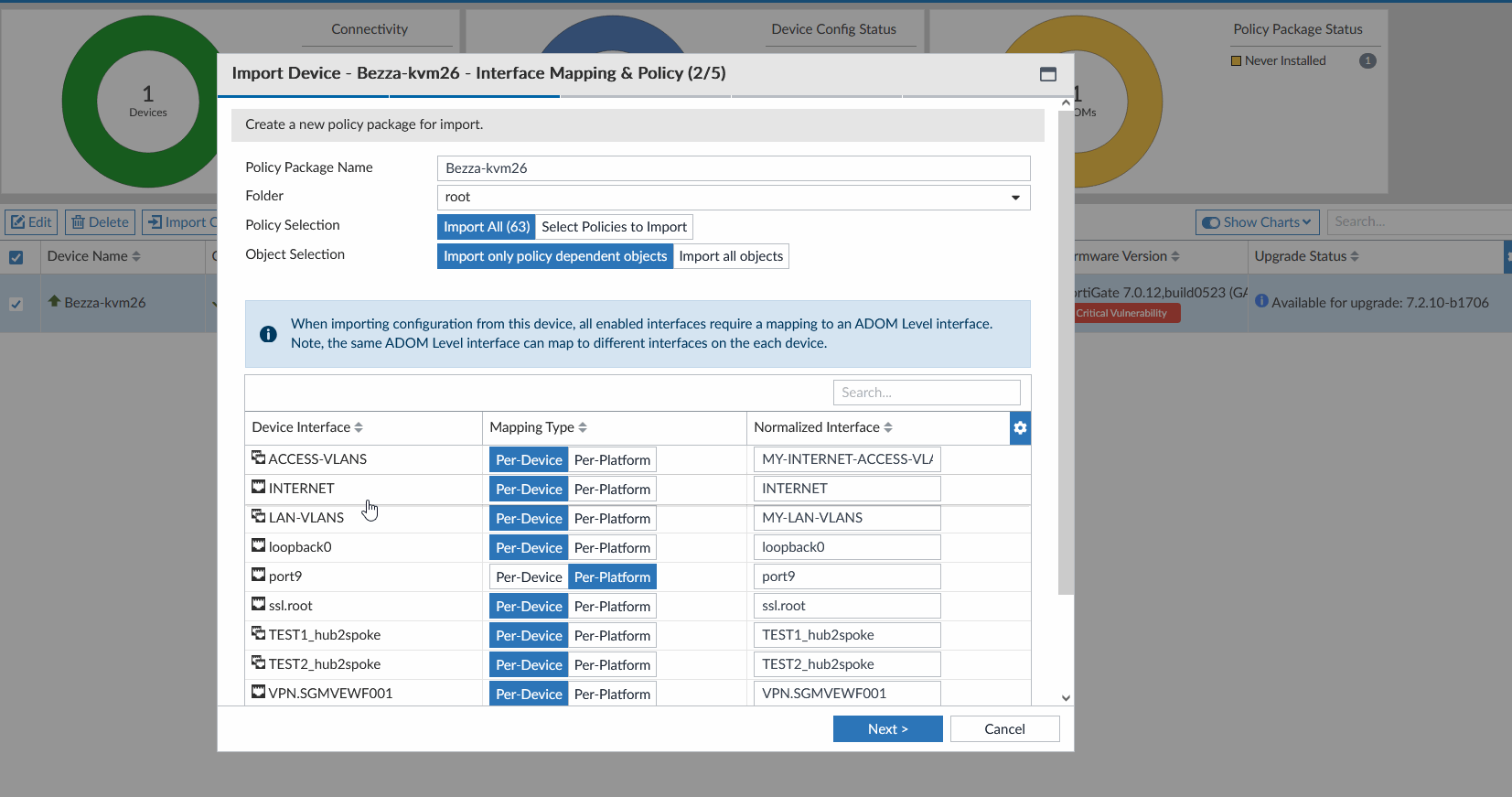Set port9 mapping to Per-Device
Screen dimensions: 1512x797
529,576
